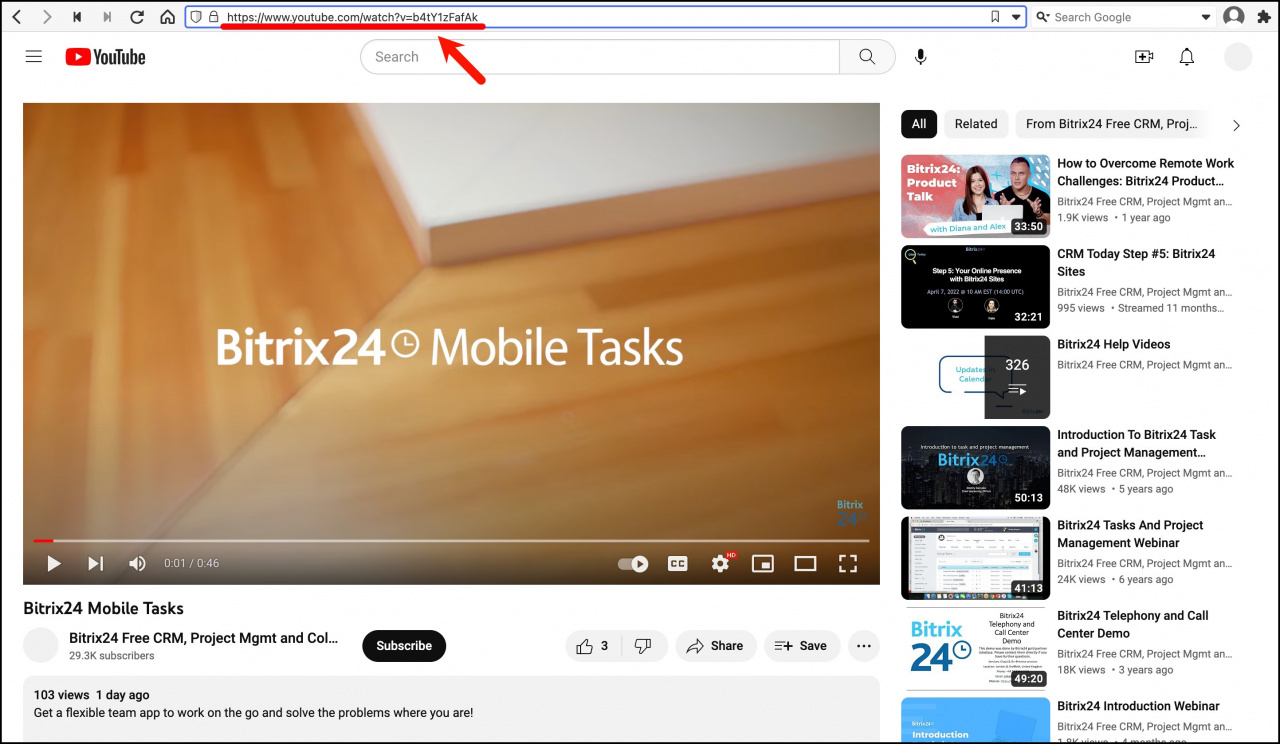Viewport: 1280px width, 744px height.
Task: Enter full screen mode
Action: point(848,564)
